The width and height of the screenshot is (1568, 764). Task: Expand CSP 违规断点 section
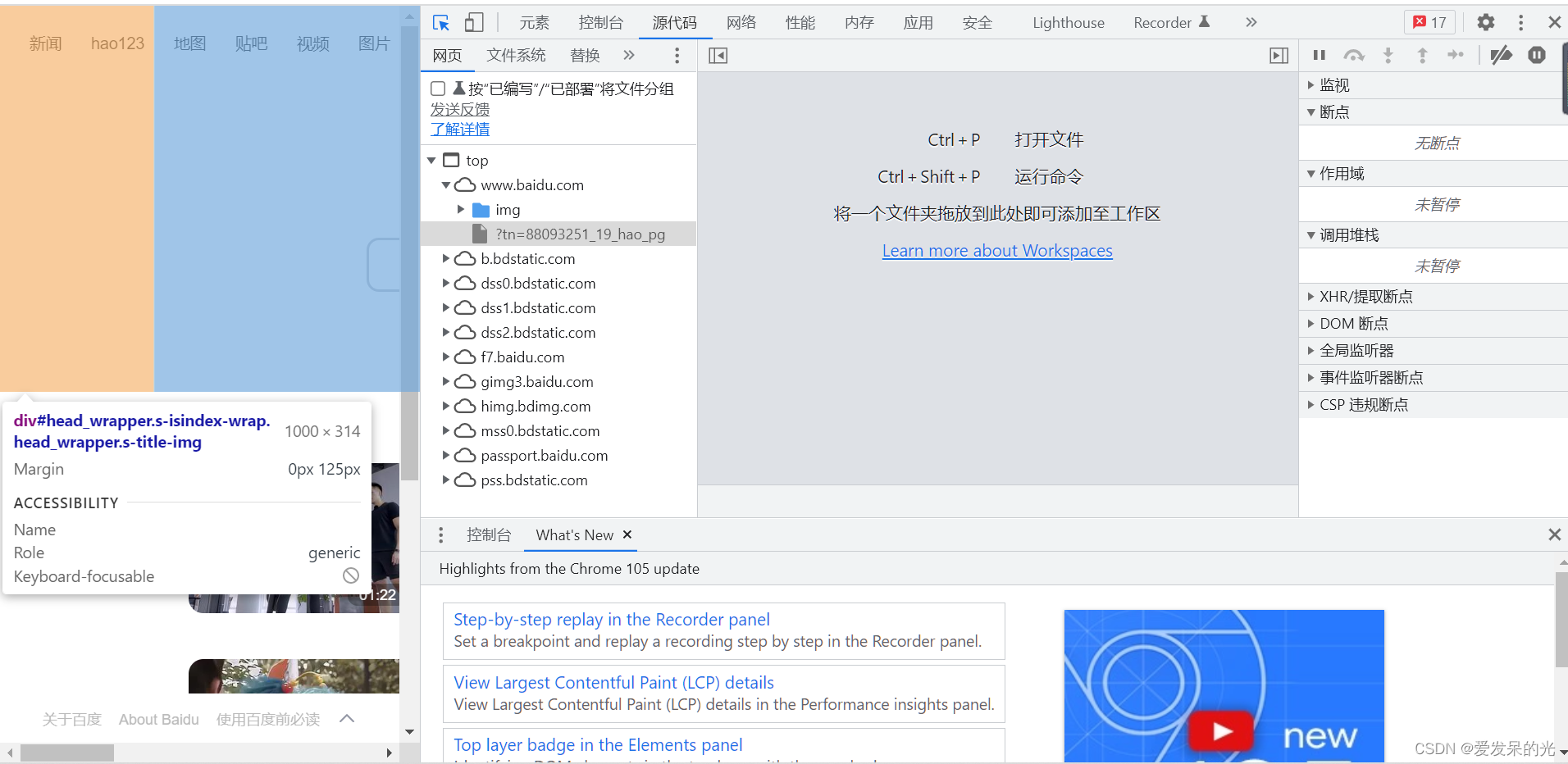[1433, 405]
